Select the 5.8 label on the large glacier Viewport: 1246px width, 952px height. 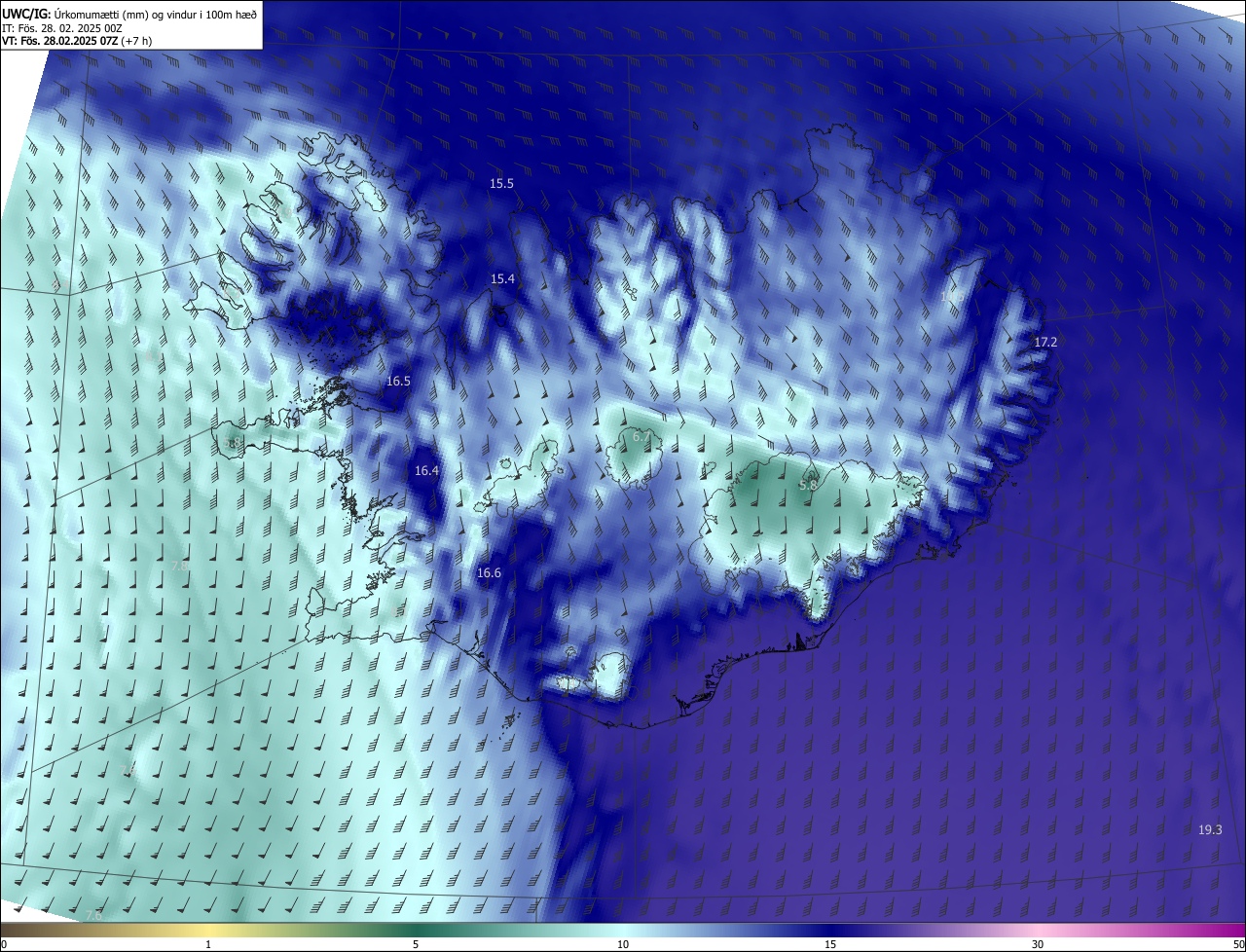click(x=808, y=486)
